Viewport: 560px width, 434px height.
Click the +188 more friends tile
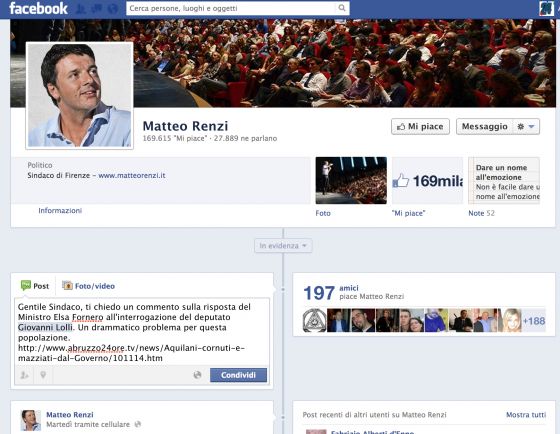534,320
